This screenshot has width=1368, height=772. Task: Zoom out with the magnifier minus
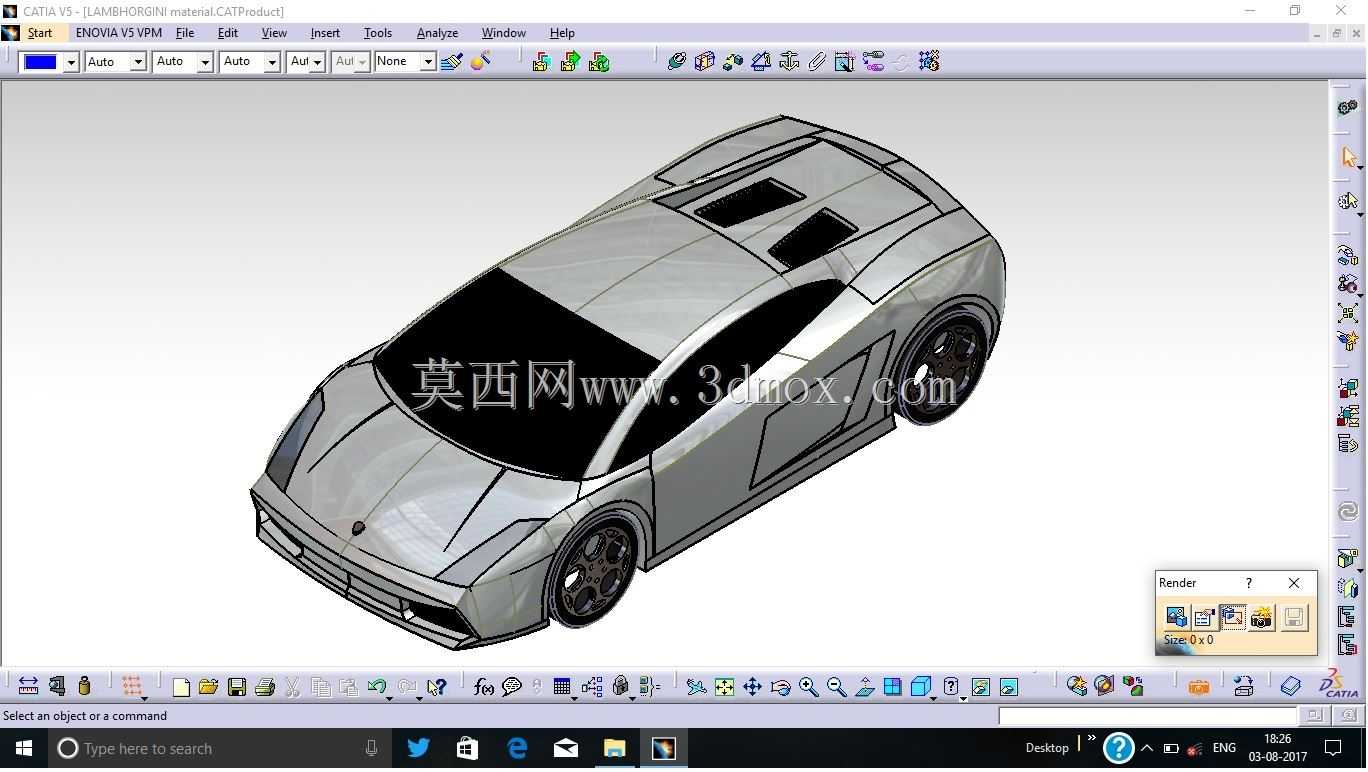point(837,687)
